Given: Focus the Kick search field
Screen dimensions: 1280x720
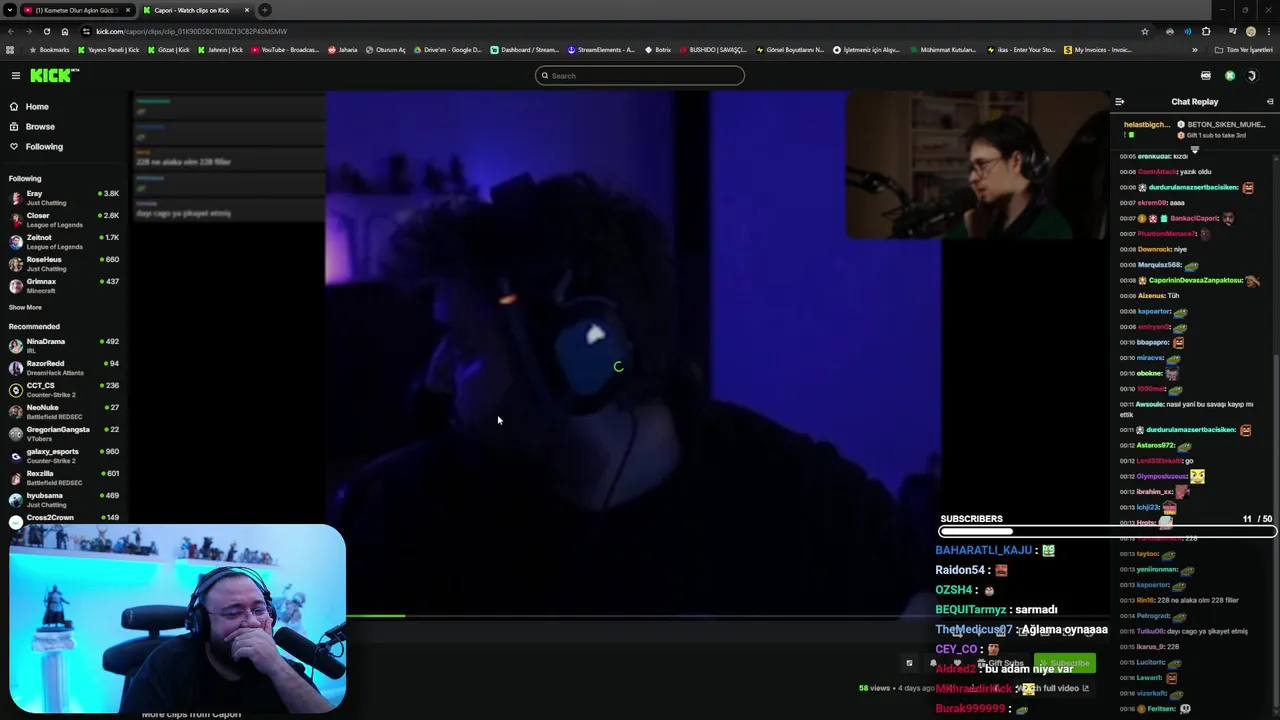Looking at the screenshot, I should (x=640, y=75).
